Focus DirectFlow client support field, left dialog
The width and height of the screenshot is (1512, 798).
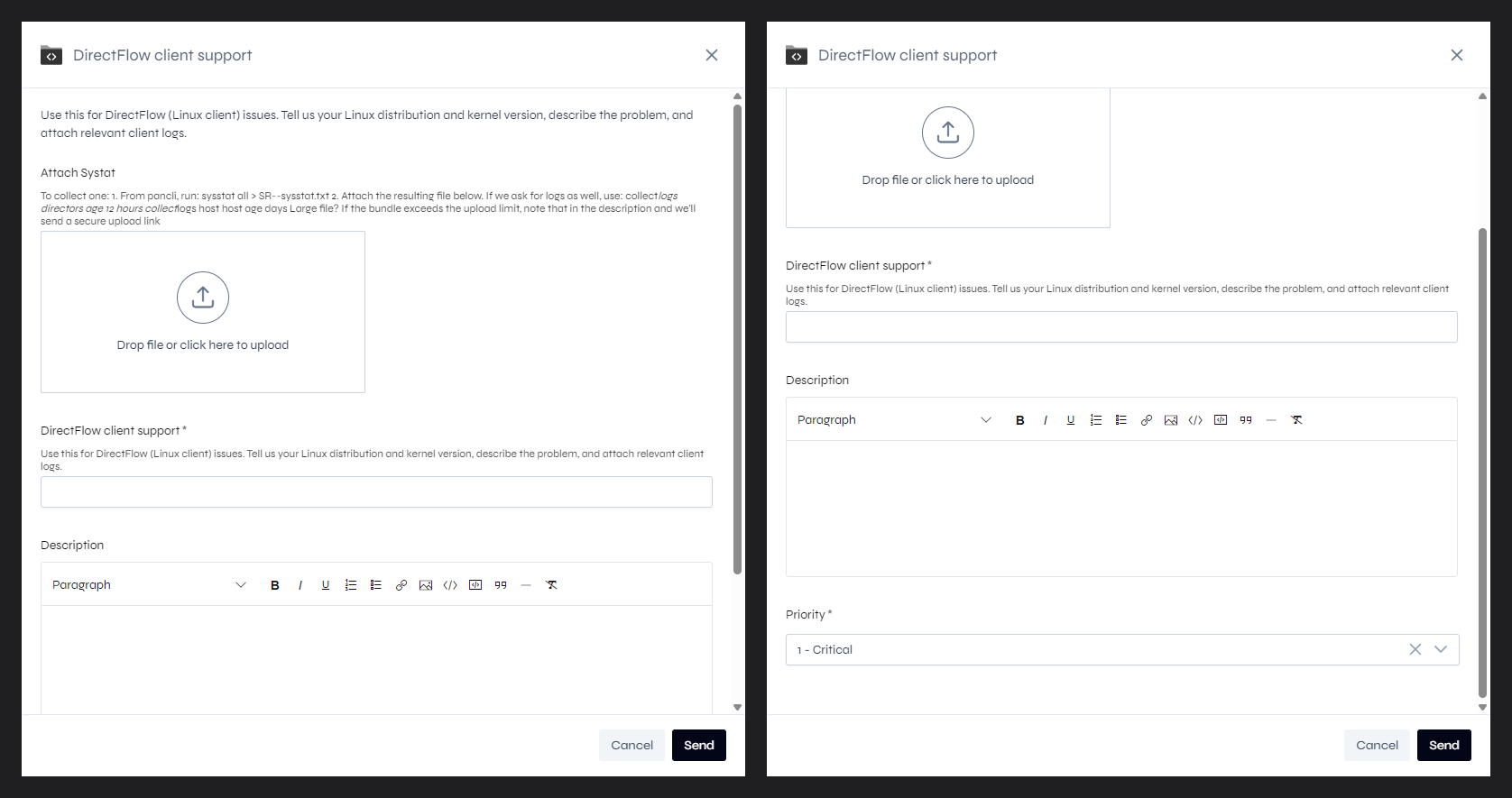click(x=376, y=492)
